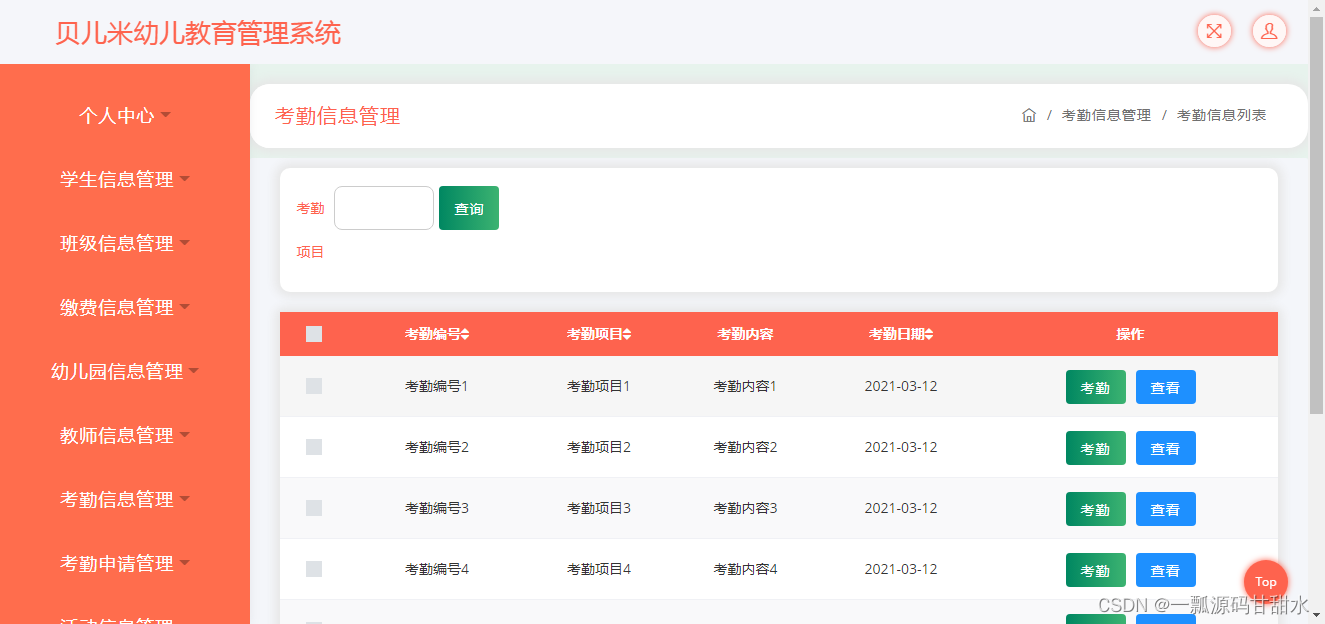Check the select-all checkbox in header
1325x624 pixels.
coord(314,334)
